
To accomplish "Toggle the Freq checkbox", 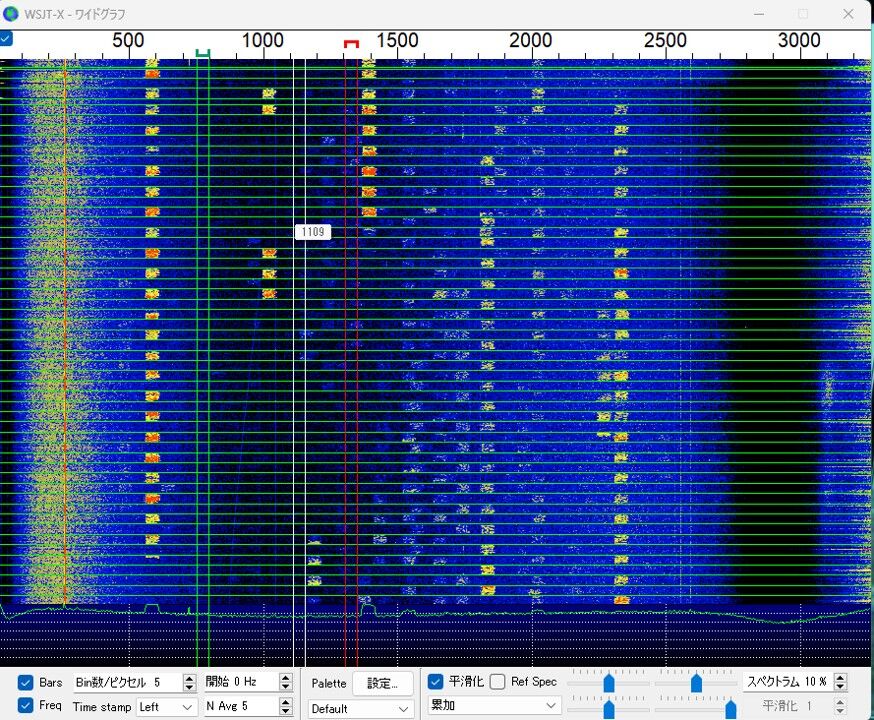I will [x=25, y=706].
